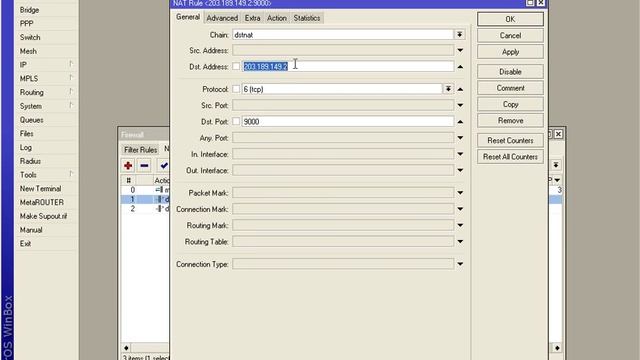Click the Reset All Counters button
This screenshot has height=360, width=640.
pos(510,157)
